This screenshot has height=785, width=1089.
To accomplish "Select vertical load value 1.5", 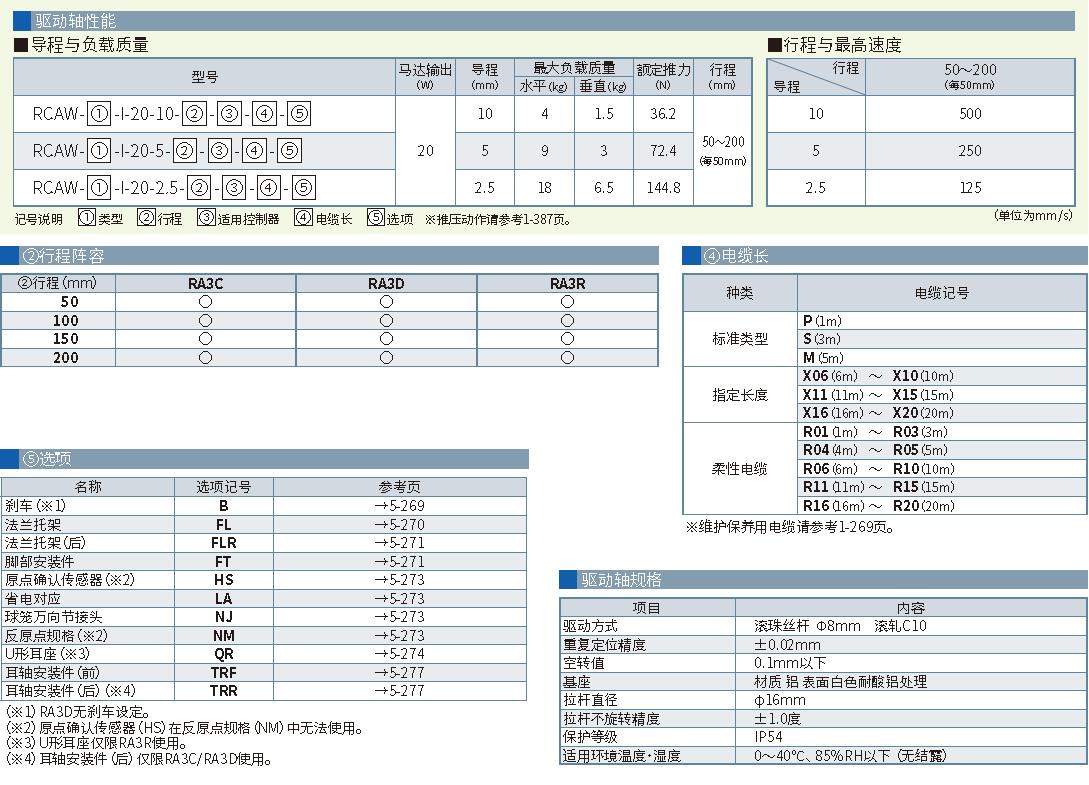I will pyautogui.click(x=604, y=114).
